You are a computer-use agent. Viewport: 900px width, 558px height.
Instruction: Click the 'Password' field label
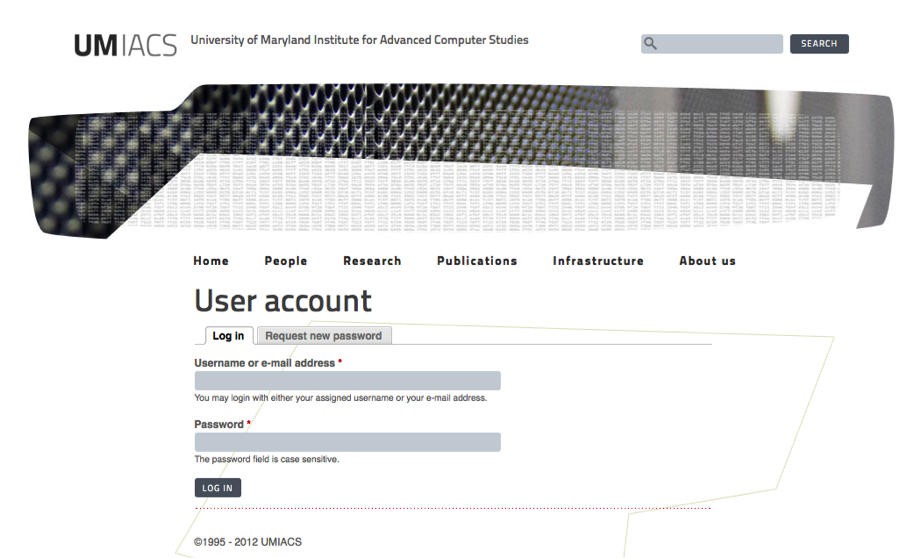pyautogui.click(x=219, y=424)
